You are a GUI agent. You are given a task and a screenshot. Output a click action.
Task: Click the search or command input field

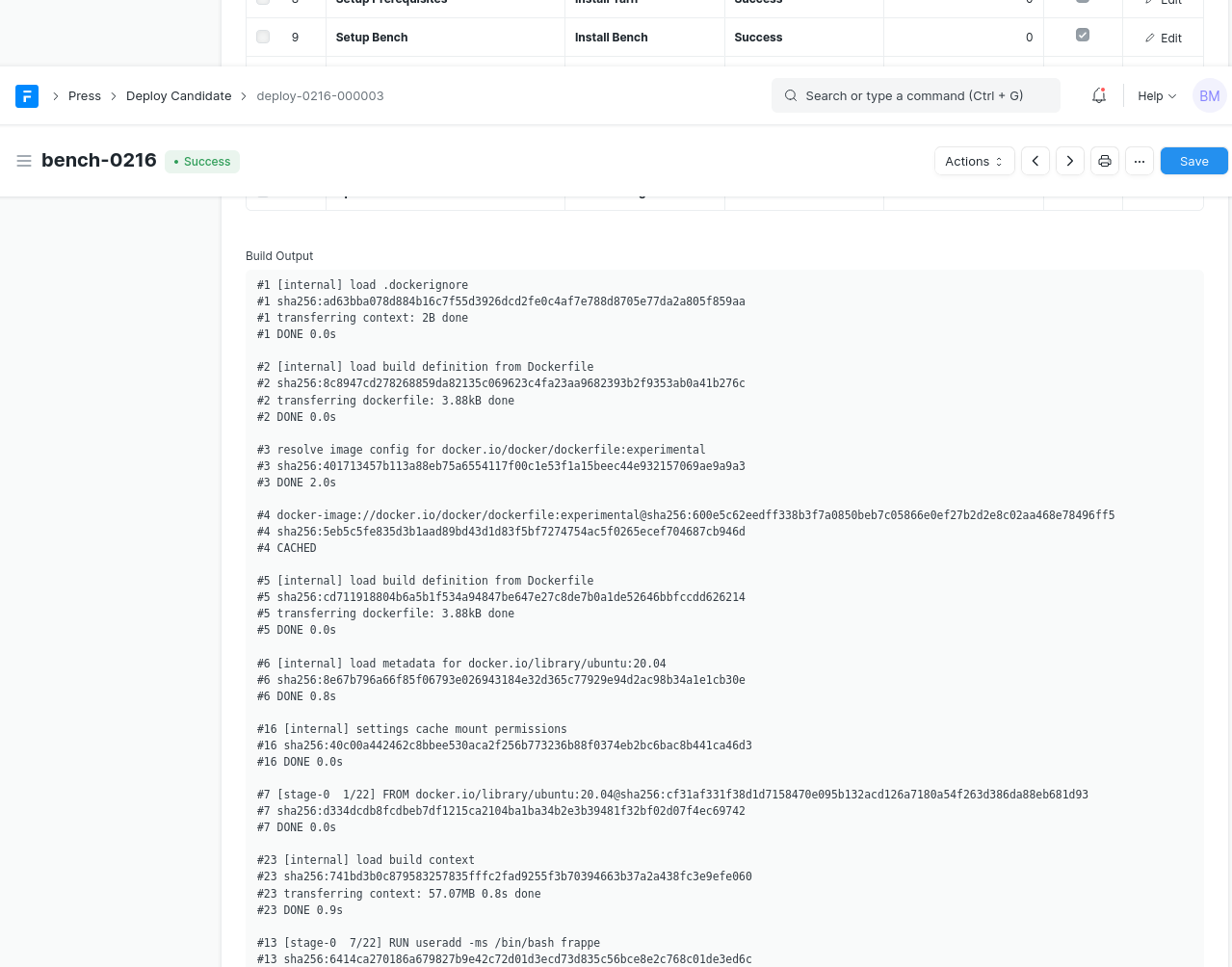click(x=915, y=95)
